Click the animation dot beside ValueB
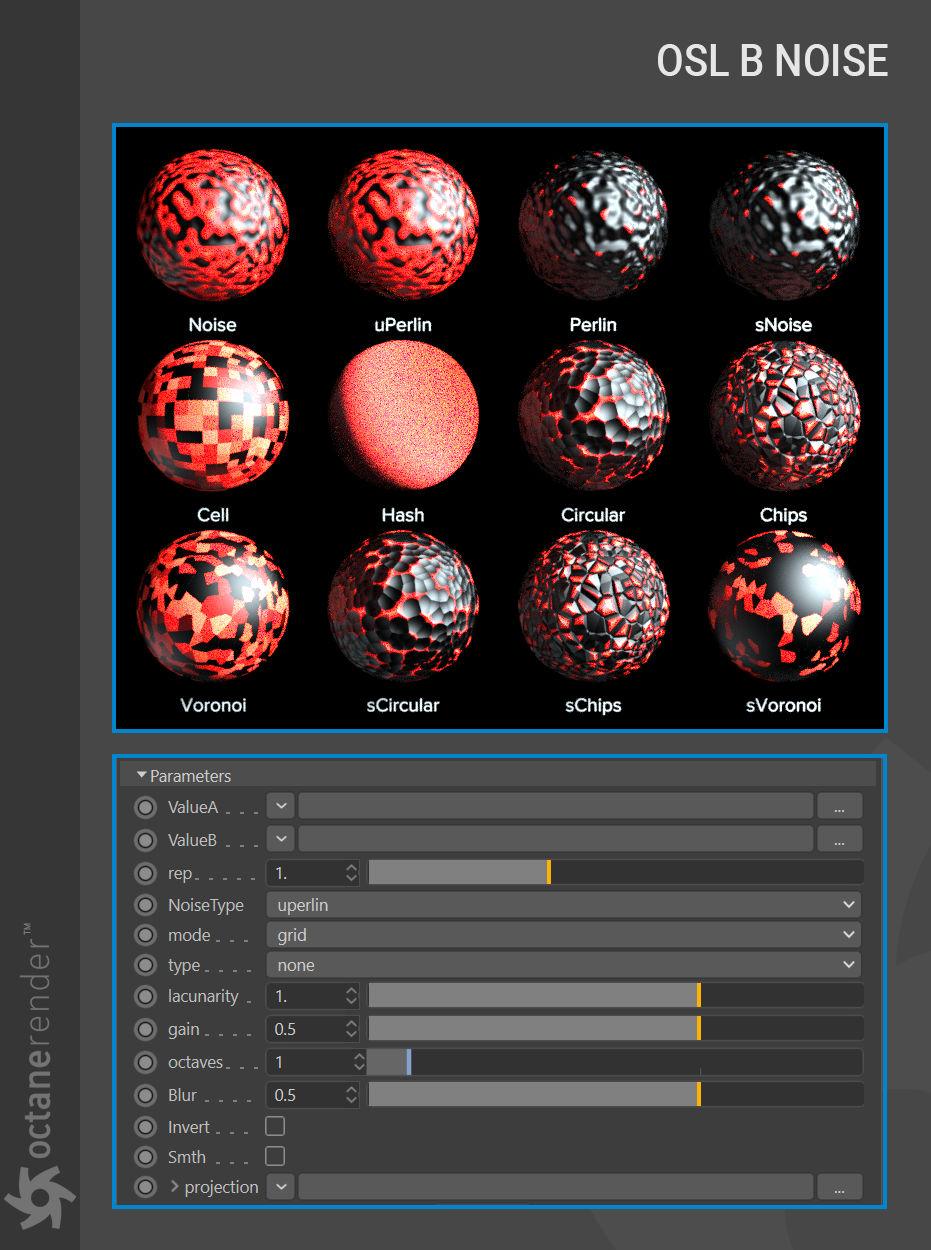931x1250 pixels. [146, 840]
